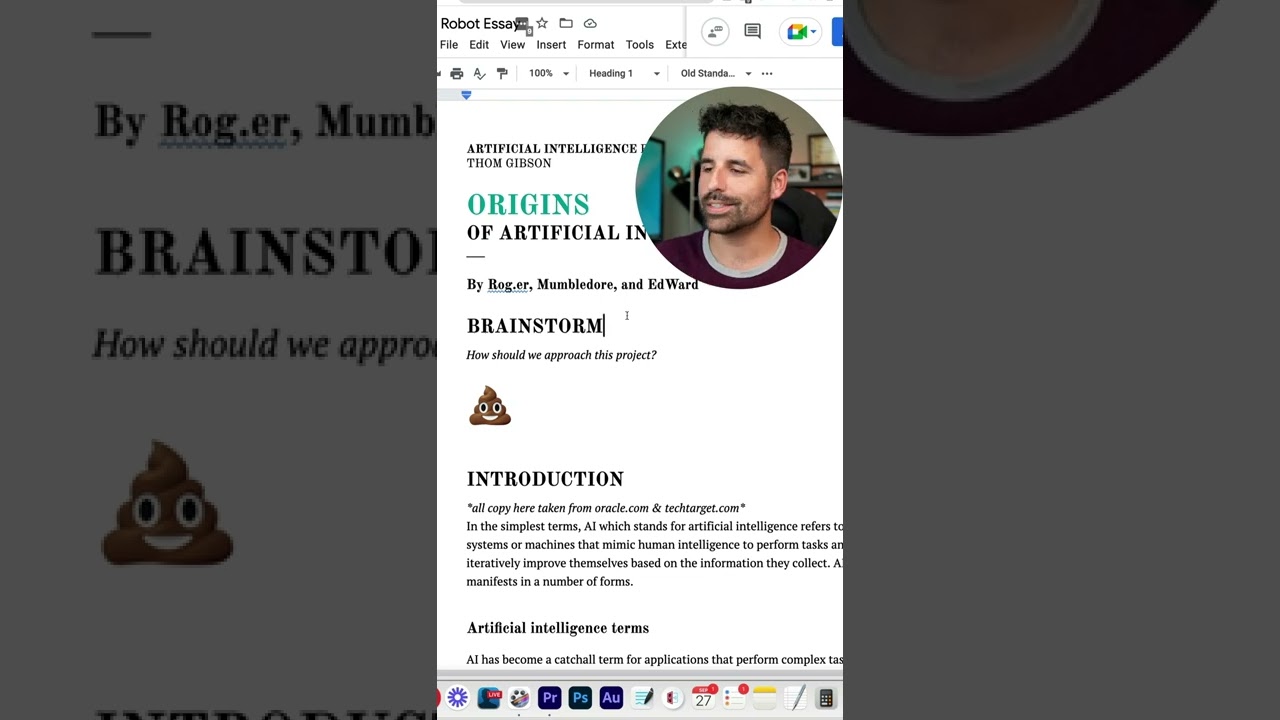Click the Share button
The width and height of the screenshot is (1280, 720).
coord(838,31)
